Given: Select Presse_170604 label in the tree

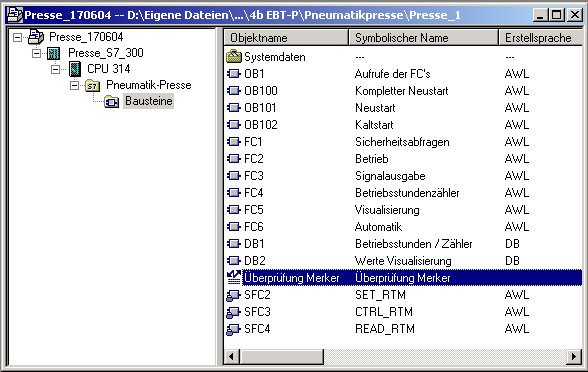Looking at the screenshot, I should click(86, 37).
